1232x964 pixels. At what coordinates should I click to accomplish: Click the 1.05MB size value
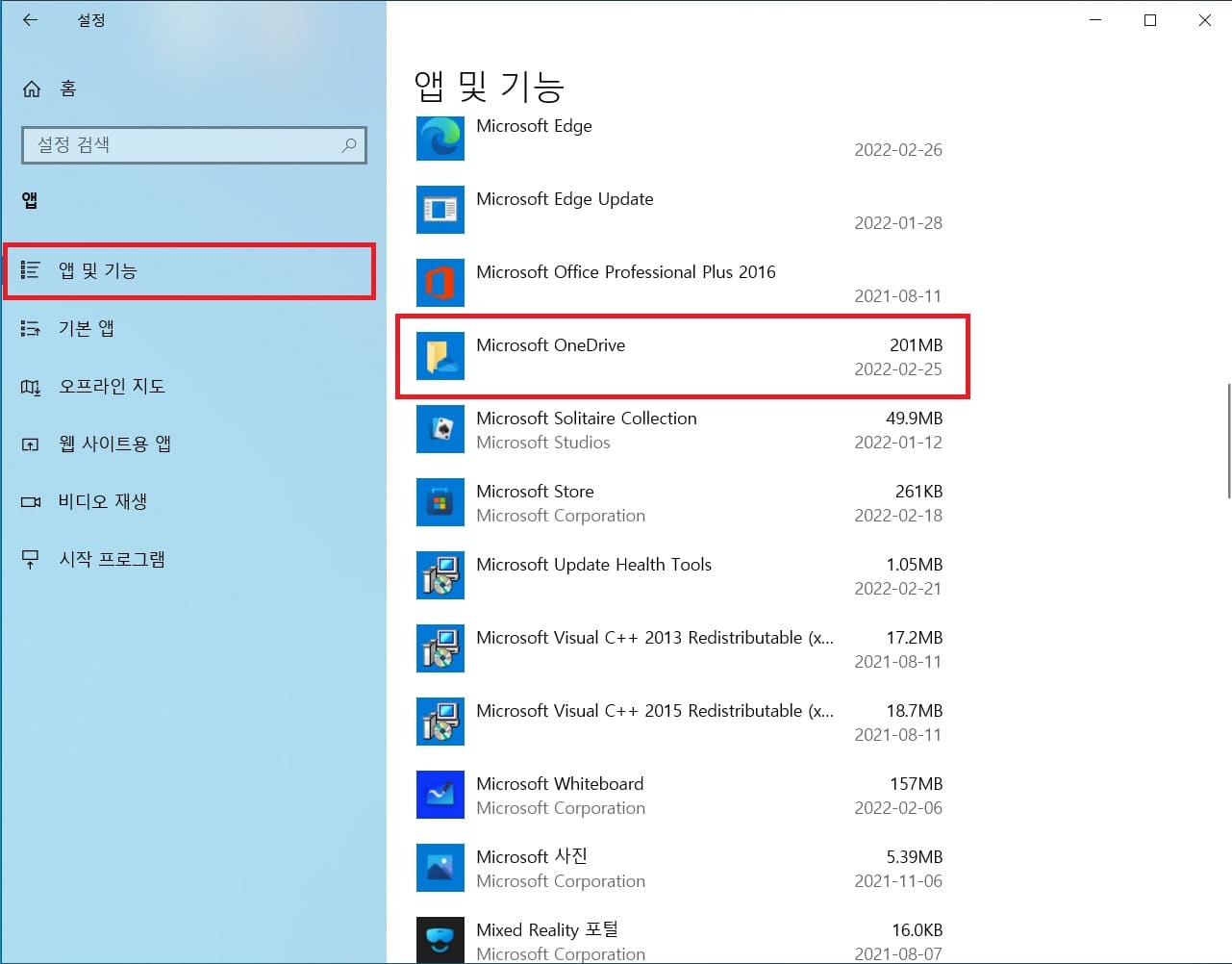coord(914,565)
